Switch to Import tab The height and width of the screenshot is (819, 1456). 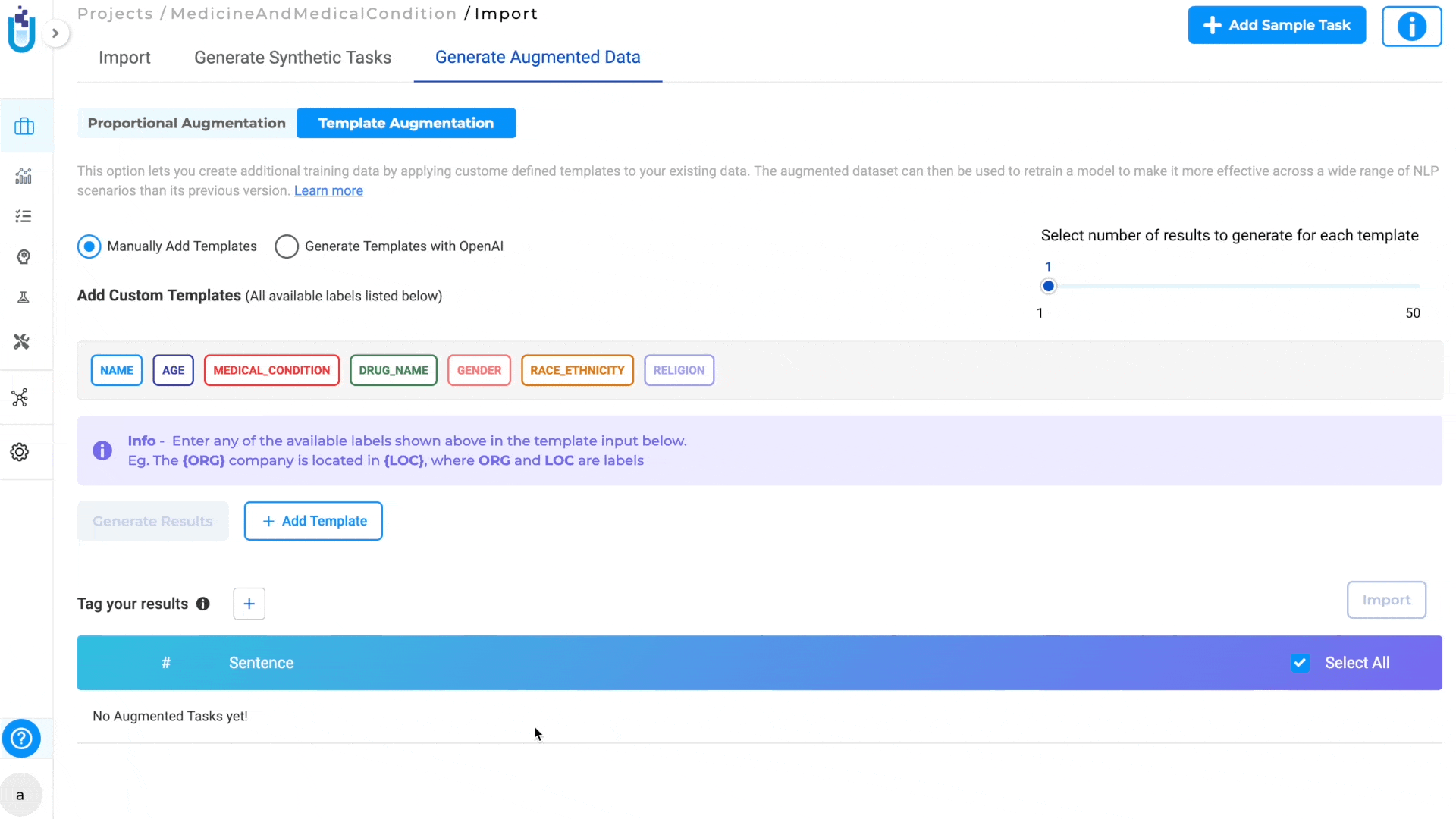124,57
